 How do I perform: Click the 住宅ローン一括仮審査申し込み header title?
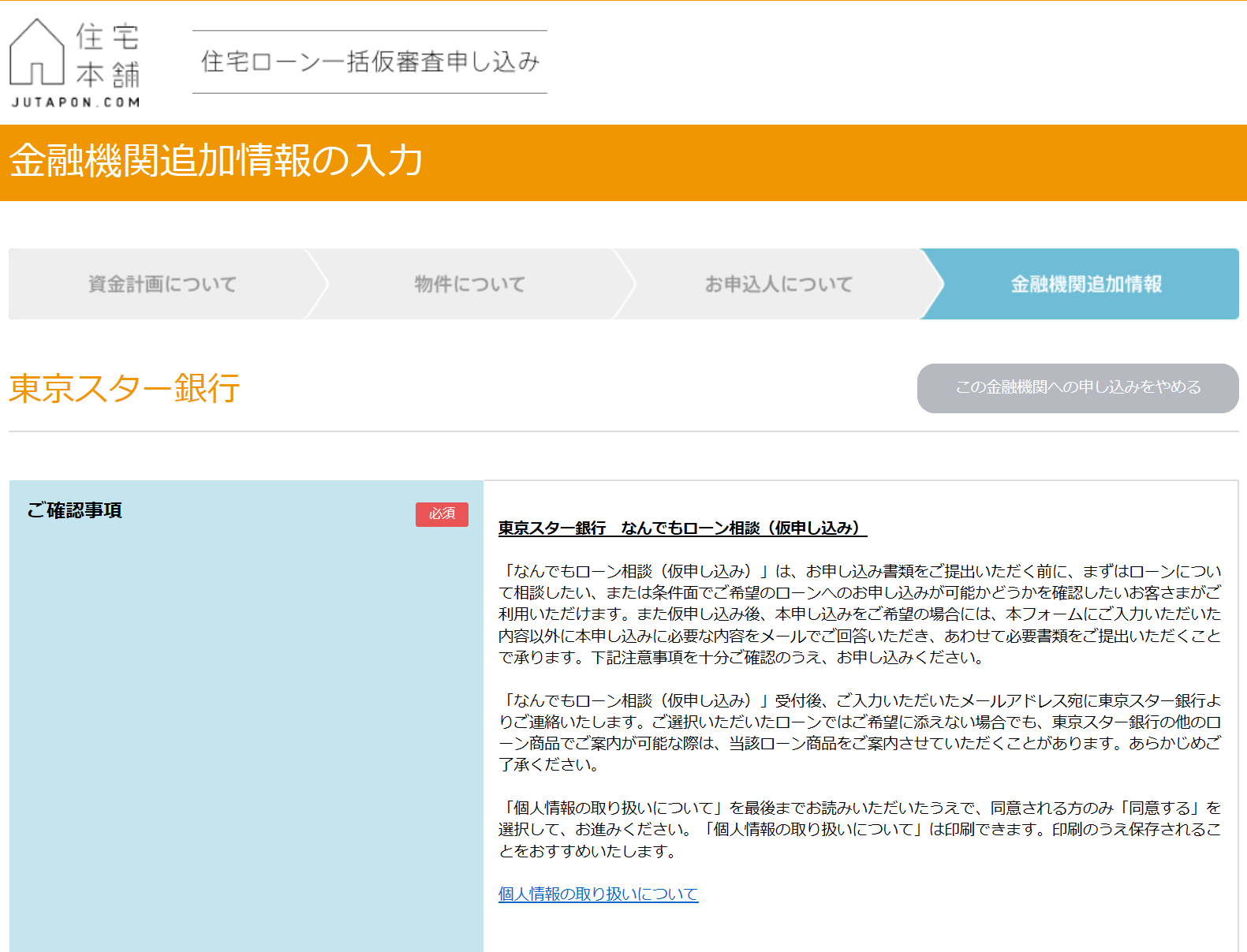pyautogui.click(x=370, y=62)
